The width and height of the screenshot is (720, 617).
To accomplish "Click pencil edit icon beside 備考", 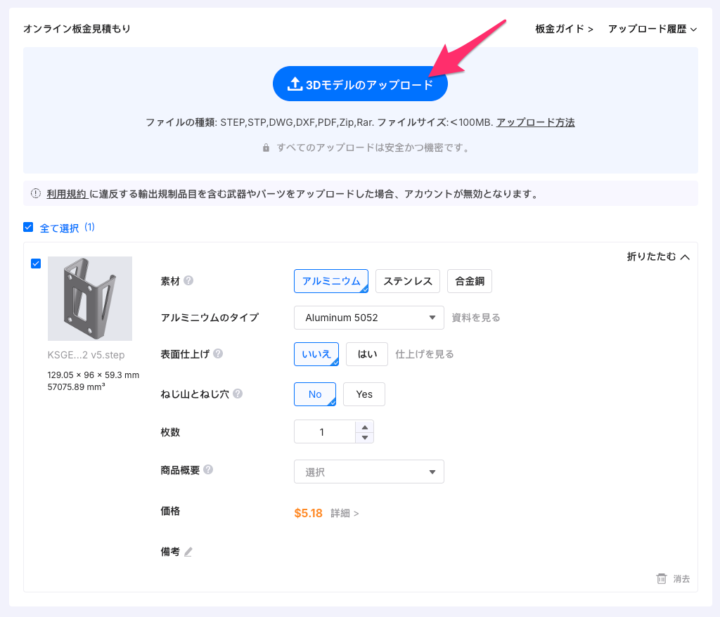I will (187, 551).
